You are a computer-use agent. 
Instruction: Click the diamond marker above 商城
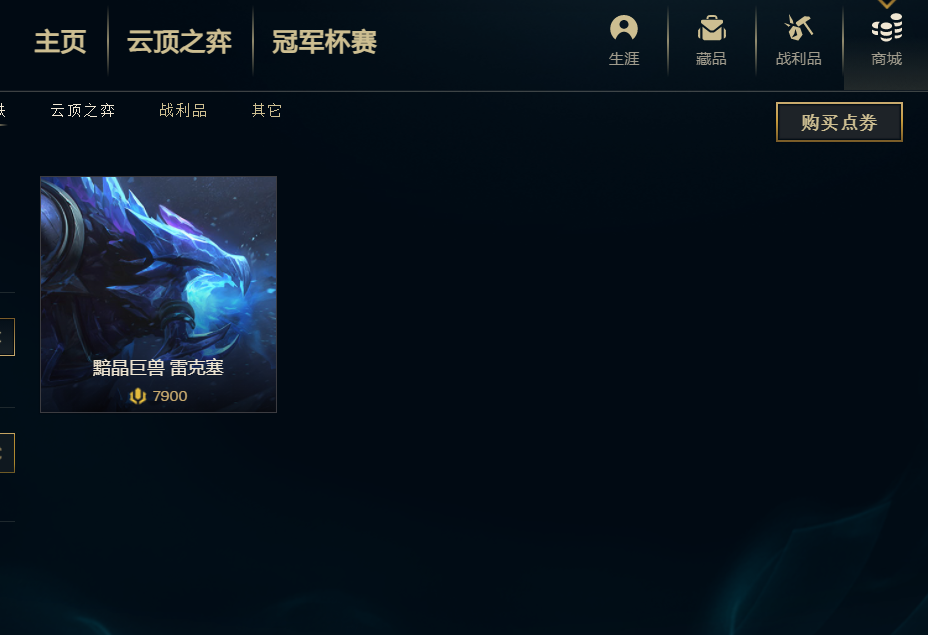tap(886, 4)
